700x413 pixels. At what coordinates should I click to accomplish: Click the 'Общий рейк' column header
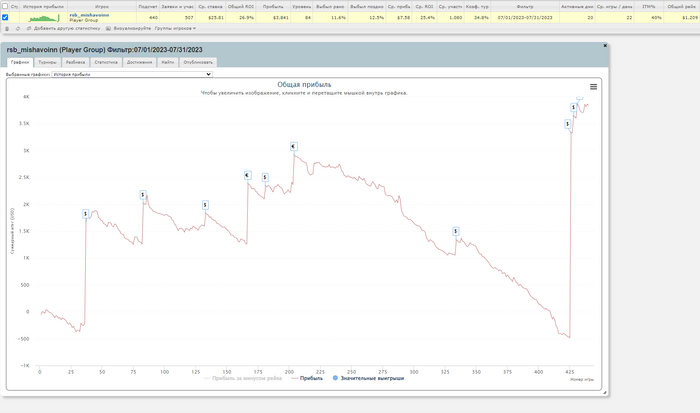click(x=682, y=7)
